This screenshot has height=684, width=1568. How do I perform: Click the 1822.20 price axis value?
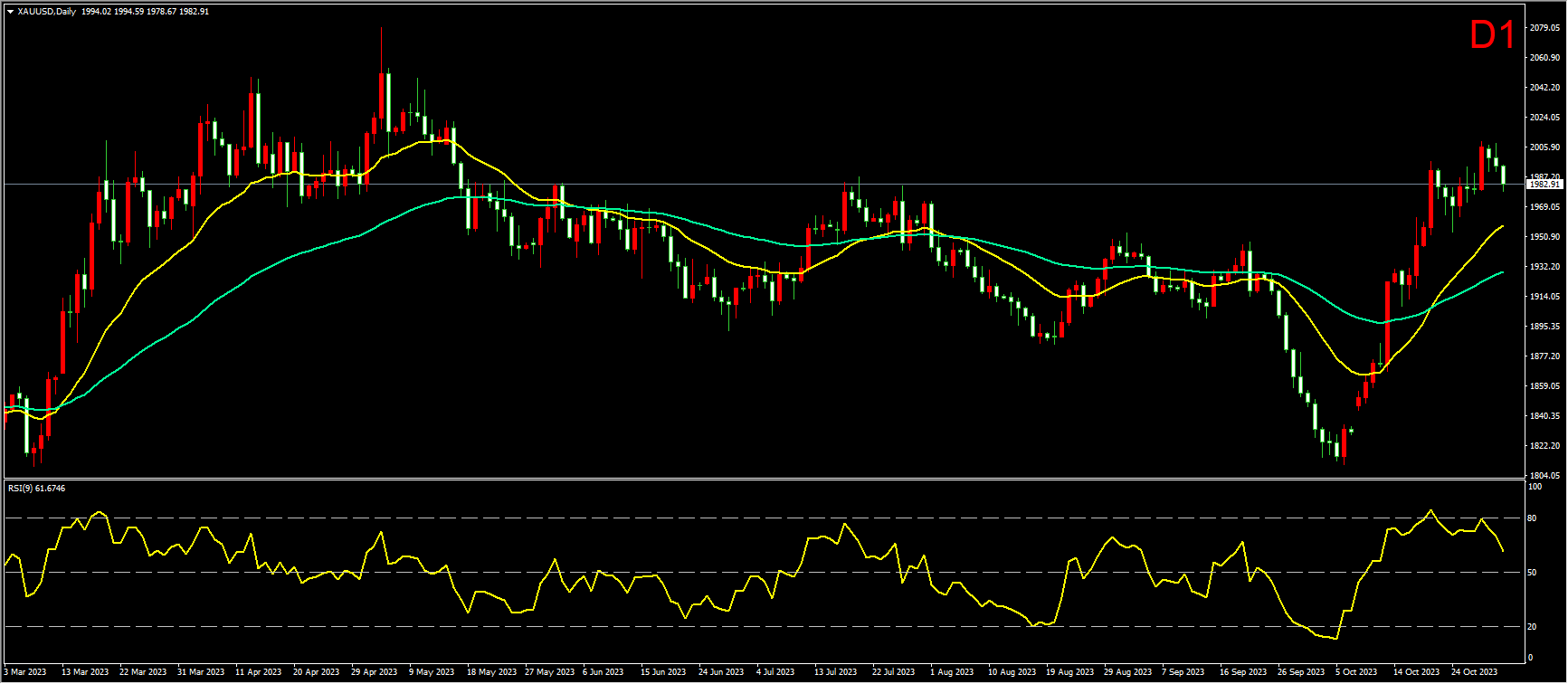[x=1543, y=446]
